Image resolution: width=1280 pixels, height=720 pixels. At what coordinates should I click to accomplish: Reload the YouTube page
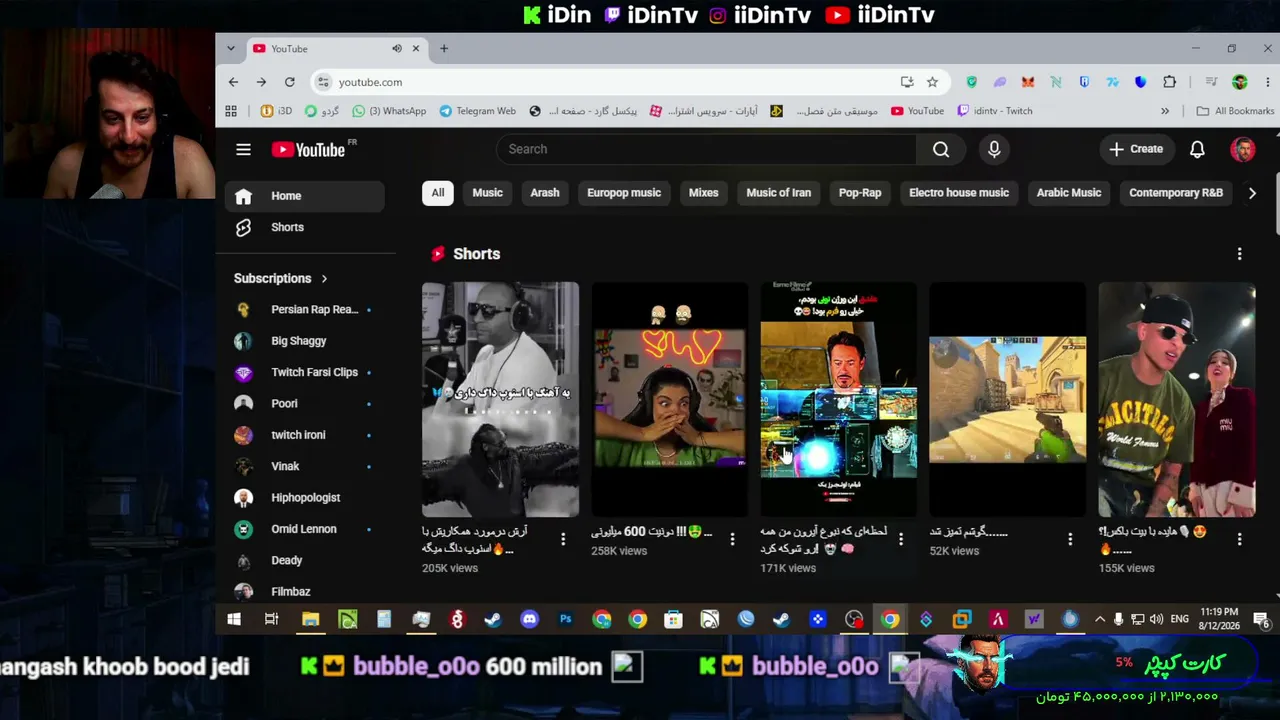pos(290,82)
